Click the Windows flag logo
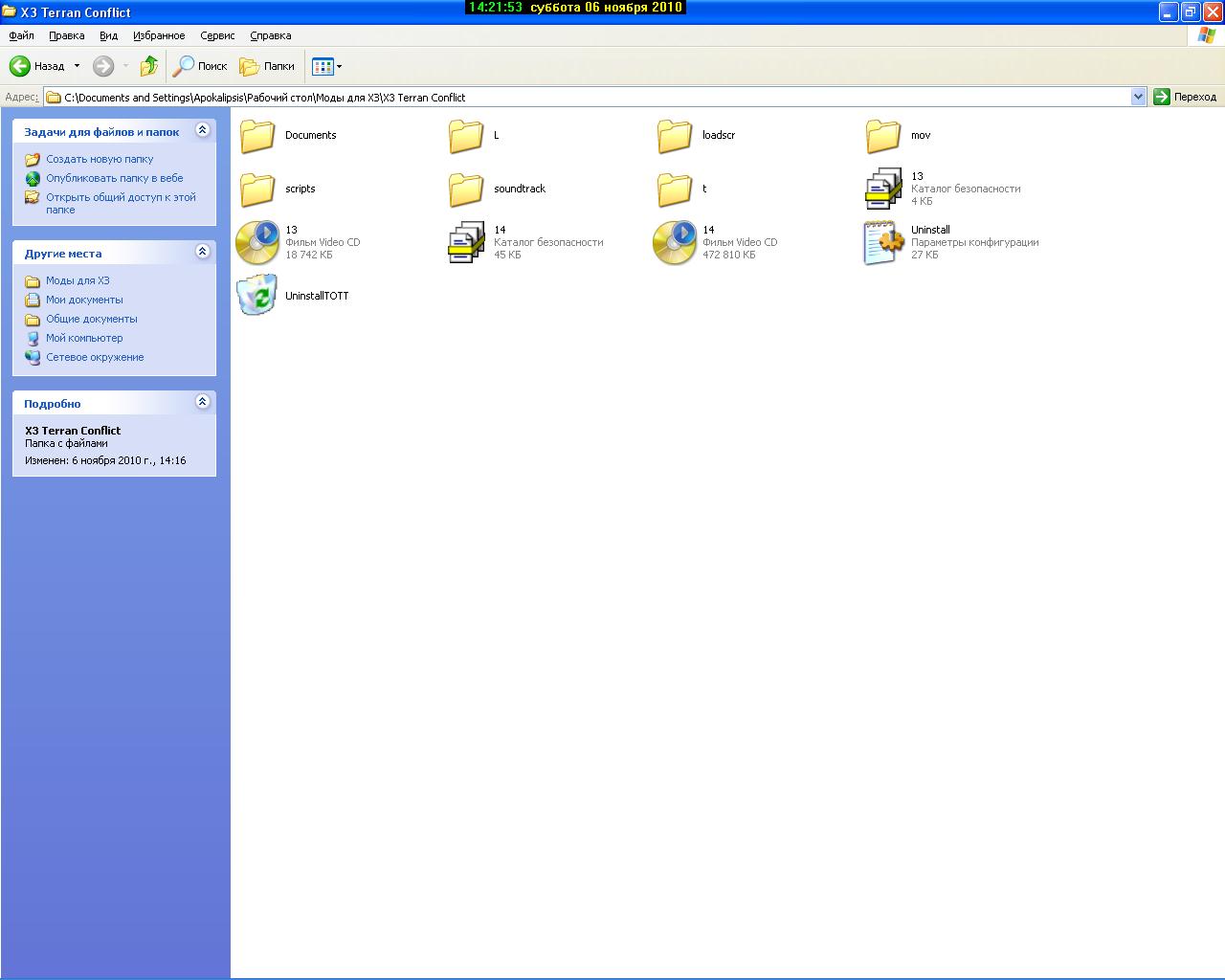The width and height of the screenshot is (1225, 980). (x=1207, y=35)
